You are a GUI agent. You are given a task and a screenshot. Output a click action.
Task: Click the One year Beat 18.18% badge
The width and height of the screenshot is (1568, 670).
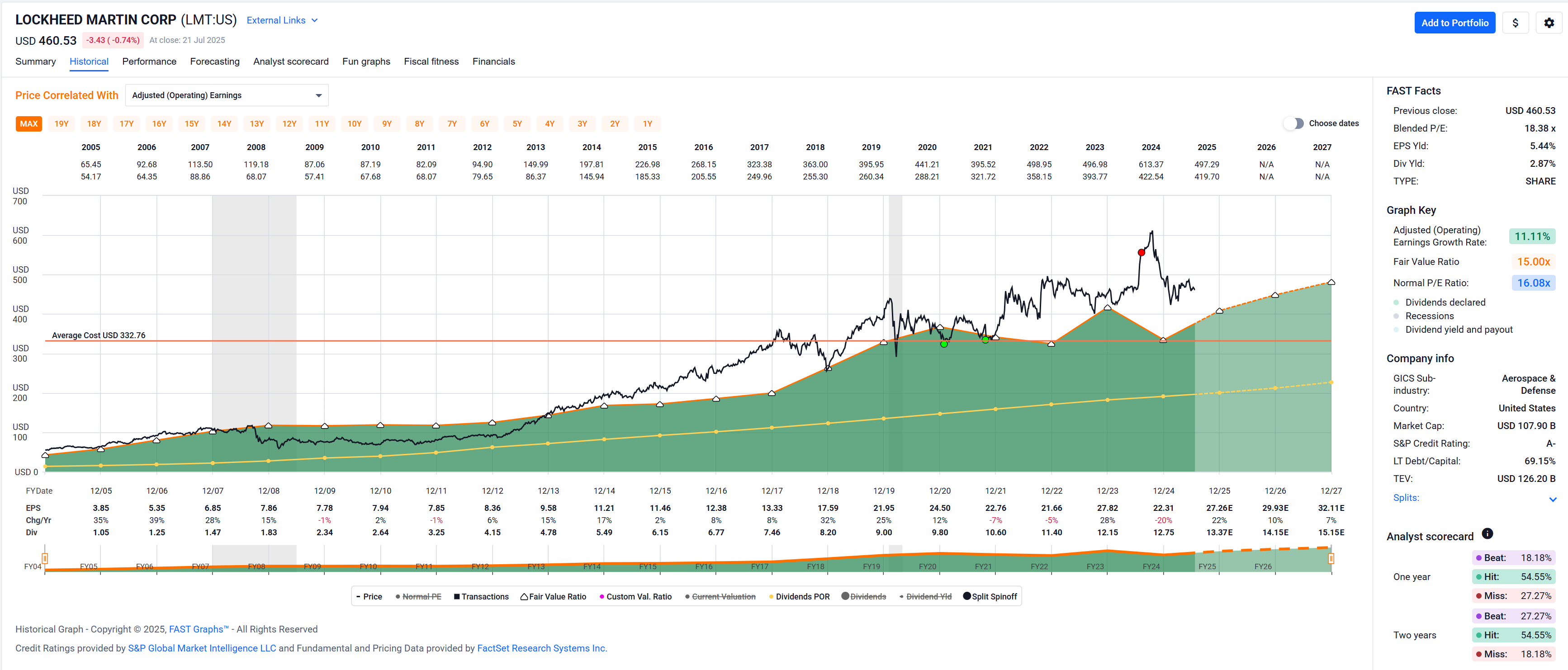pyautogui.click(x=1514, y=557)
